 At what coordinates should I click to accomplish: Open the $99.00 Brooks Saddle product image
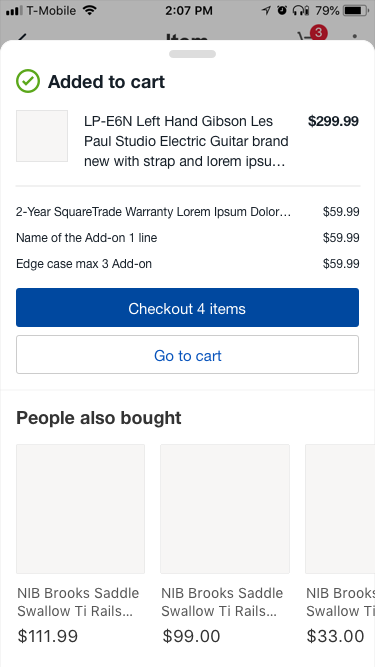pos(225,509)
